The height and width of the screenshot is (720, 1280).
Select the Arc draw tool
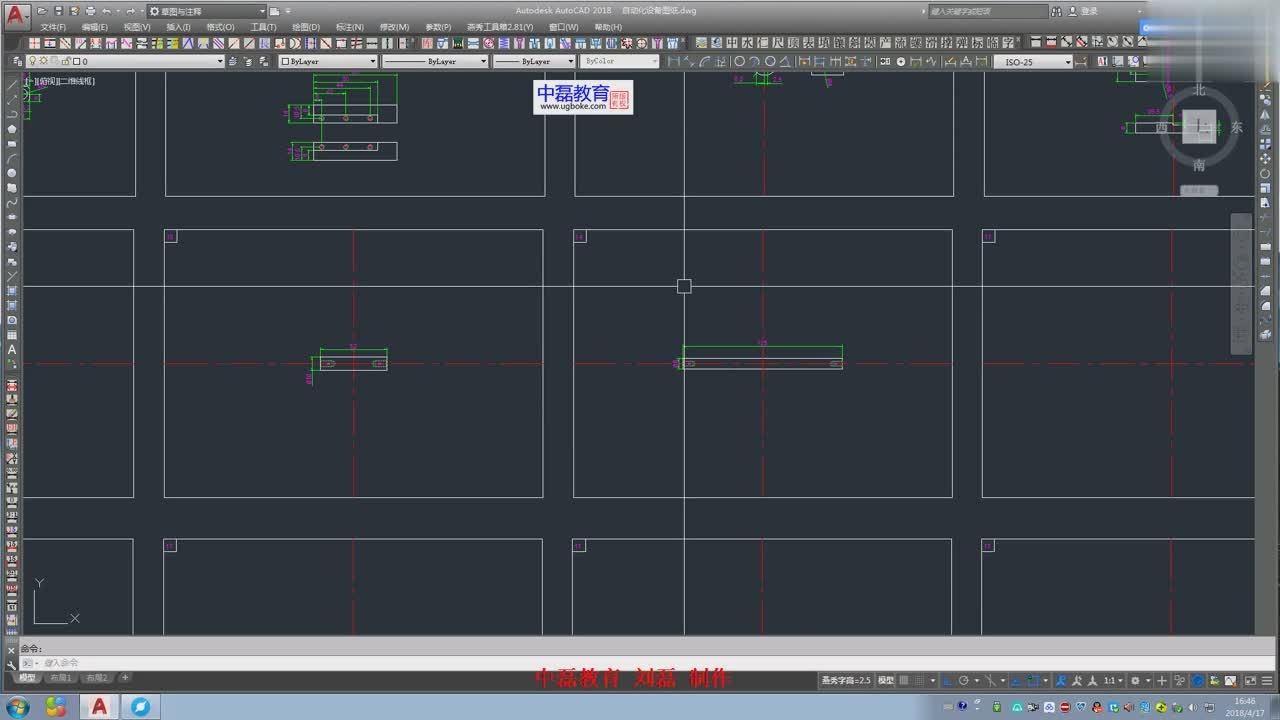(x=12, y=159)
